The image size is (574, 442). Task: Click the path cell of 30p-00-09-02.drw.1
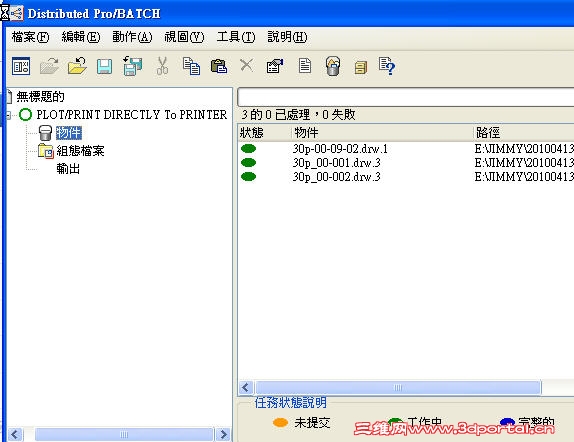524,149
